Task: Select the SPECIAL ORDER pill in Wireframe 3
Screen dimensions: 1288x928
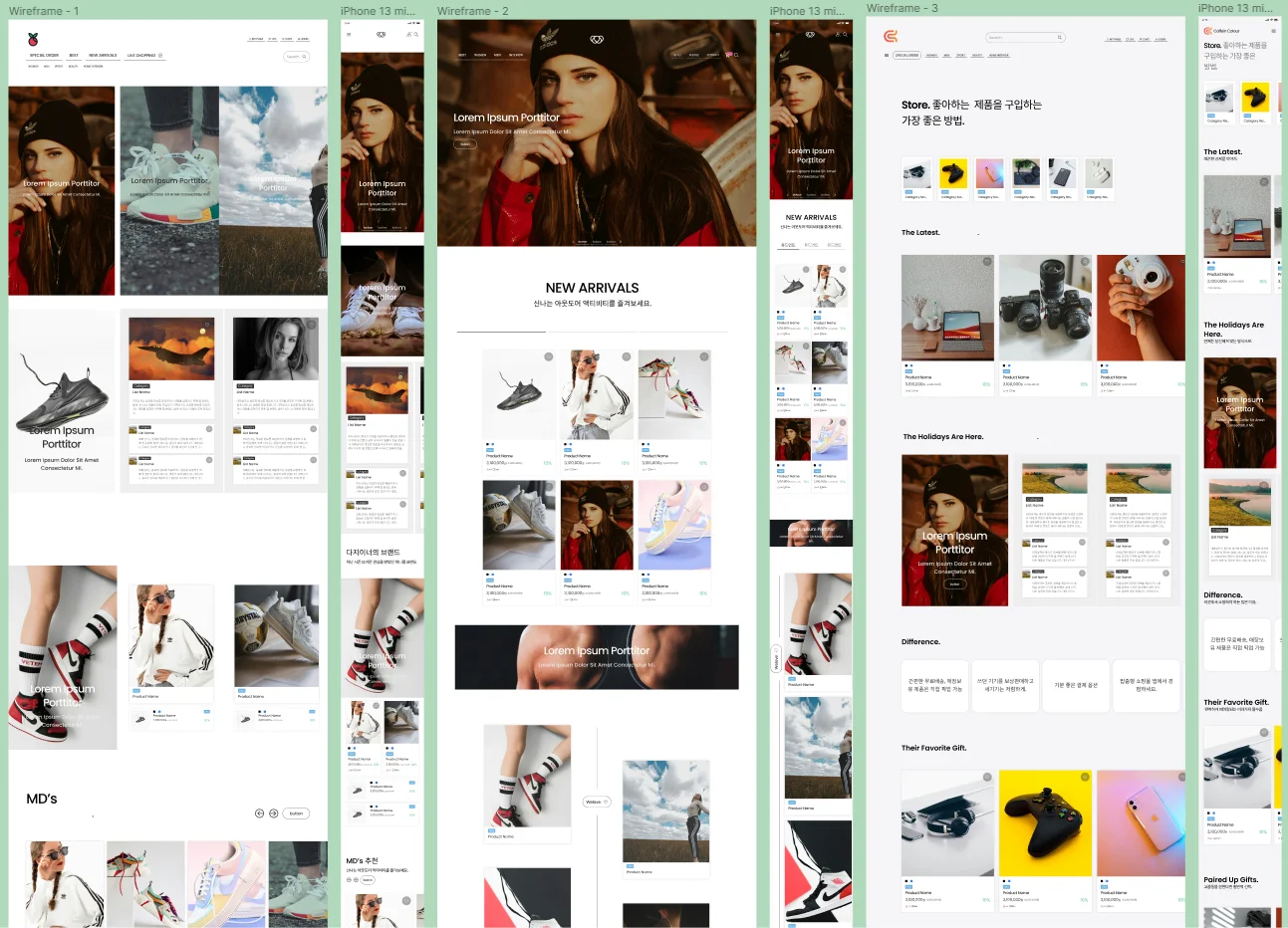Action: (906, 56)
